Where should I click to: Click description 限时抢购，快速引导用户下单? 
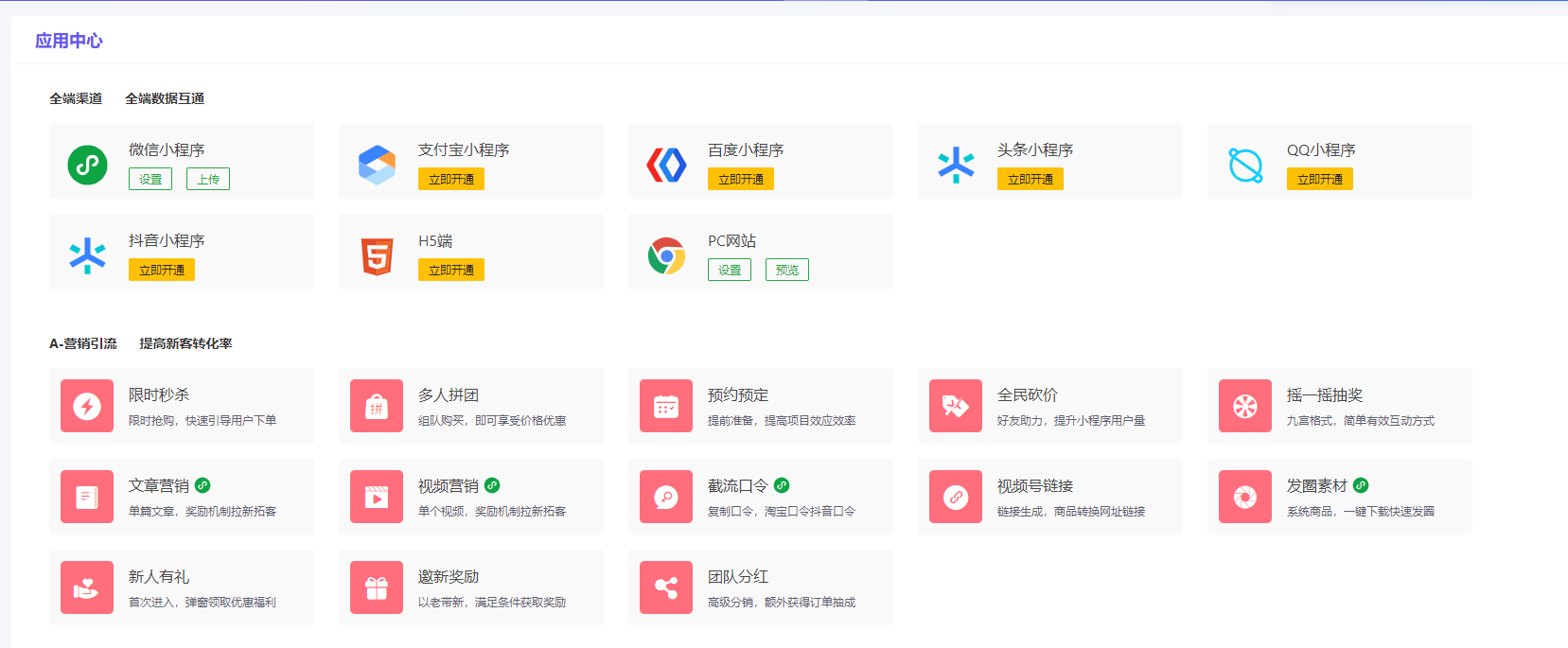pyautogui.click(x=203, y=420)
